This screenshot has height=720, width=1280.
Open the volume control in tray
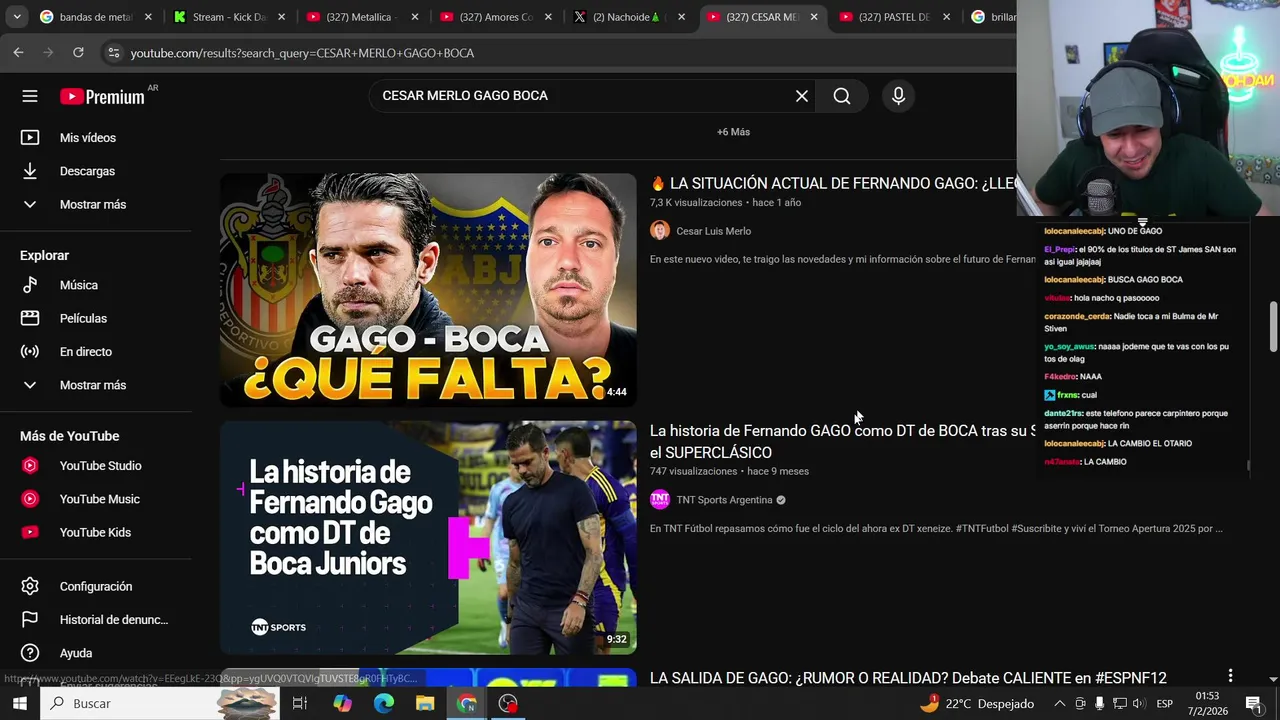(1137, 704)
